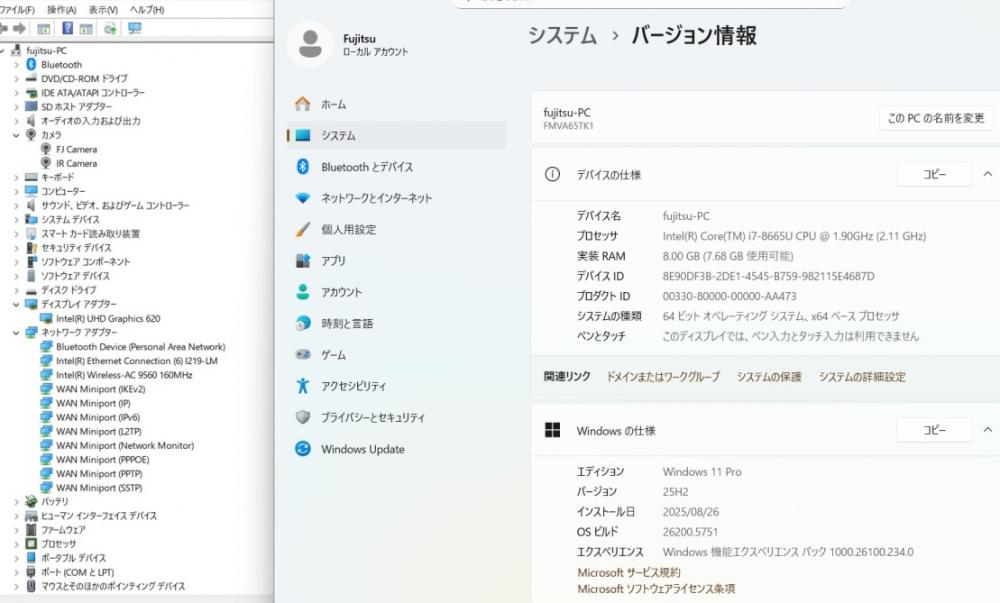The image size is (1000, 603).
Task: Expand the Bluetooth device node
Action: click(x=16, y=64)
